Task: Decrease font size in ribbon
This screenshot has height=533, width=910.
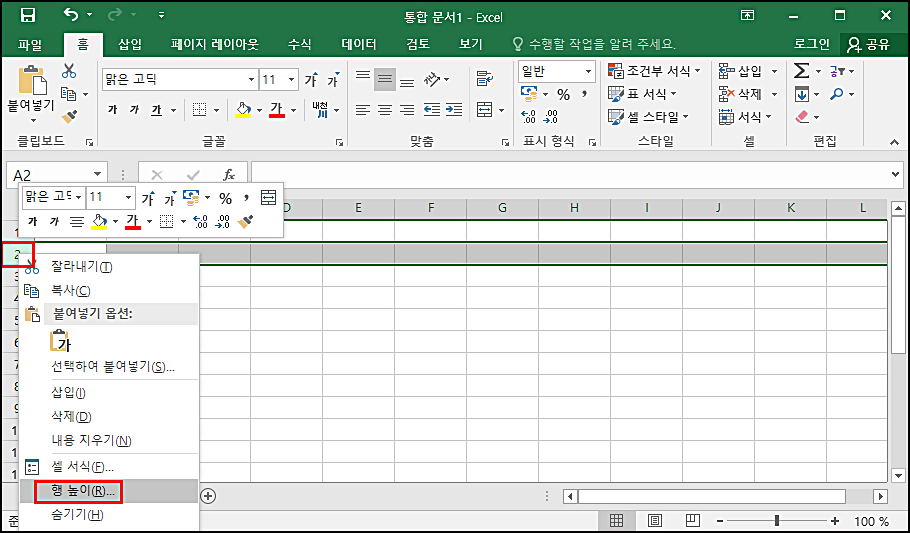Action: point(333,80)
